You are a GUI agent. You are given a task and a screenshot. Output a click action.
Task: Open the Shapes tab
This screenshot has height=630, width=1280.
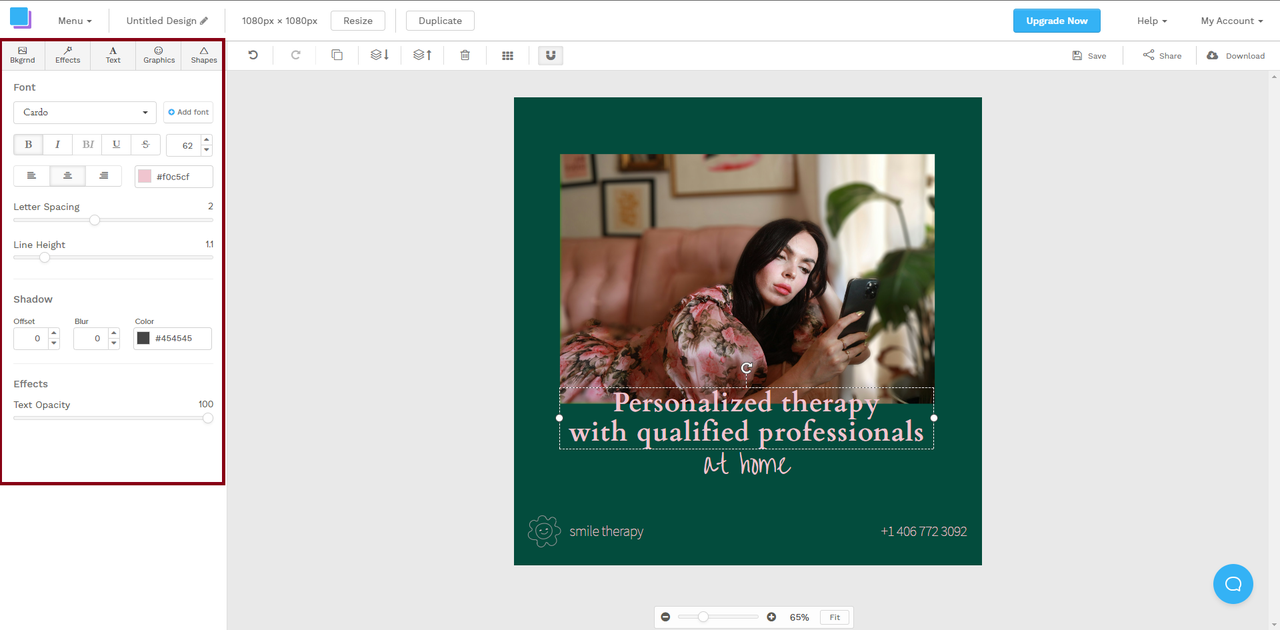pyautogui.click(x=204, y=55)
